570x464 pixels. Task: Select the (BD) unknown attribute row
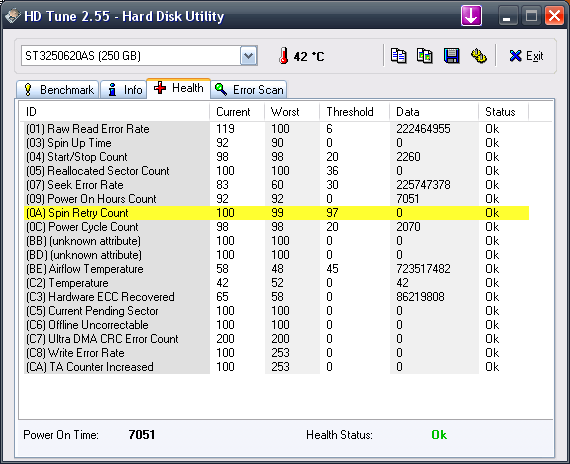pos(276,255)
